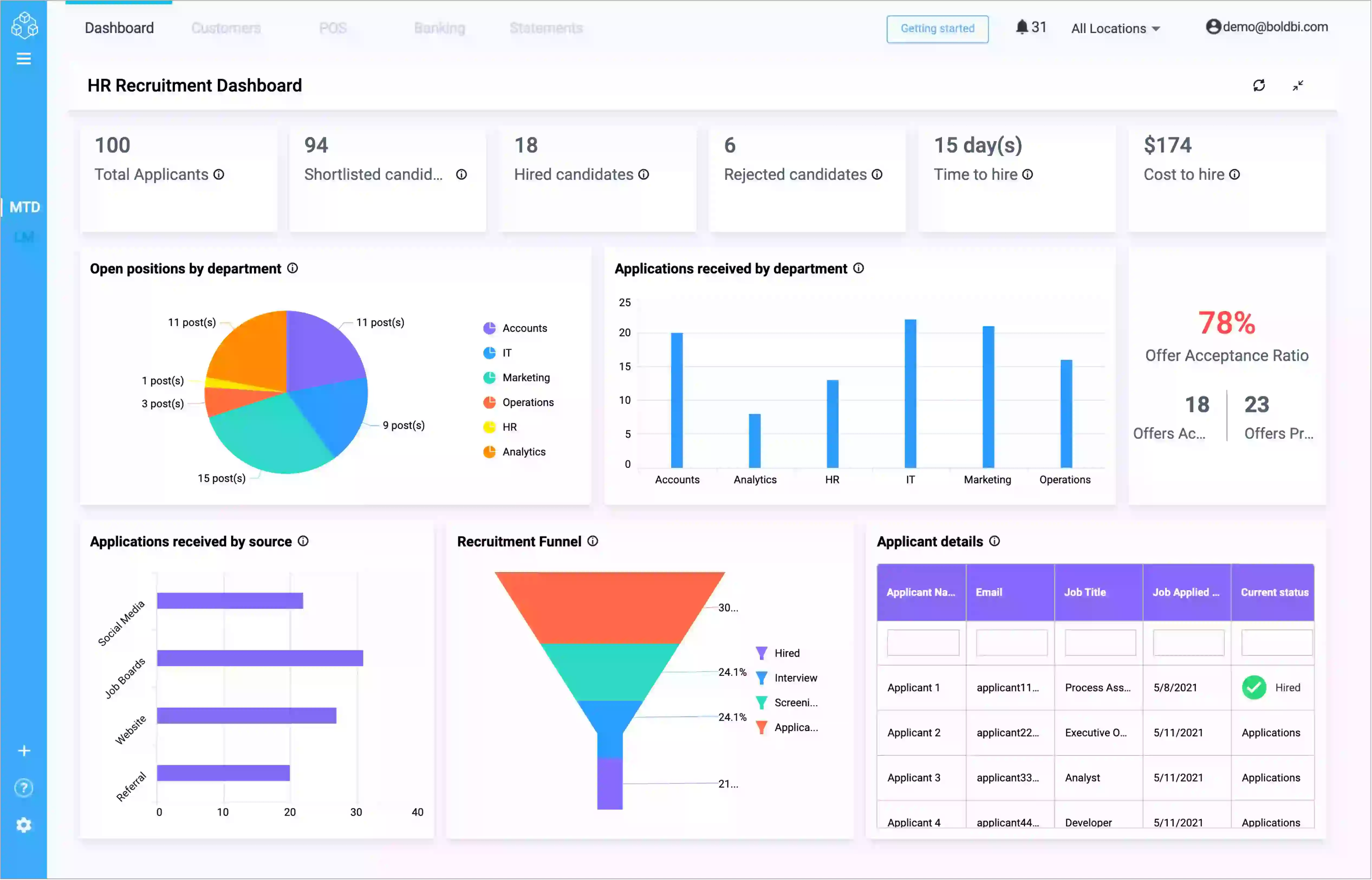1372x880 pixels.
Task: Sort by Applicant Name column header
Action: point(922,592)
